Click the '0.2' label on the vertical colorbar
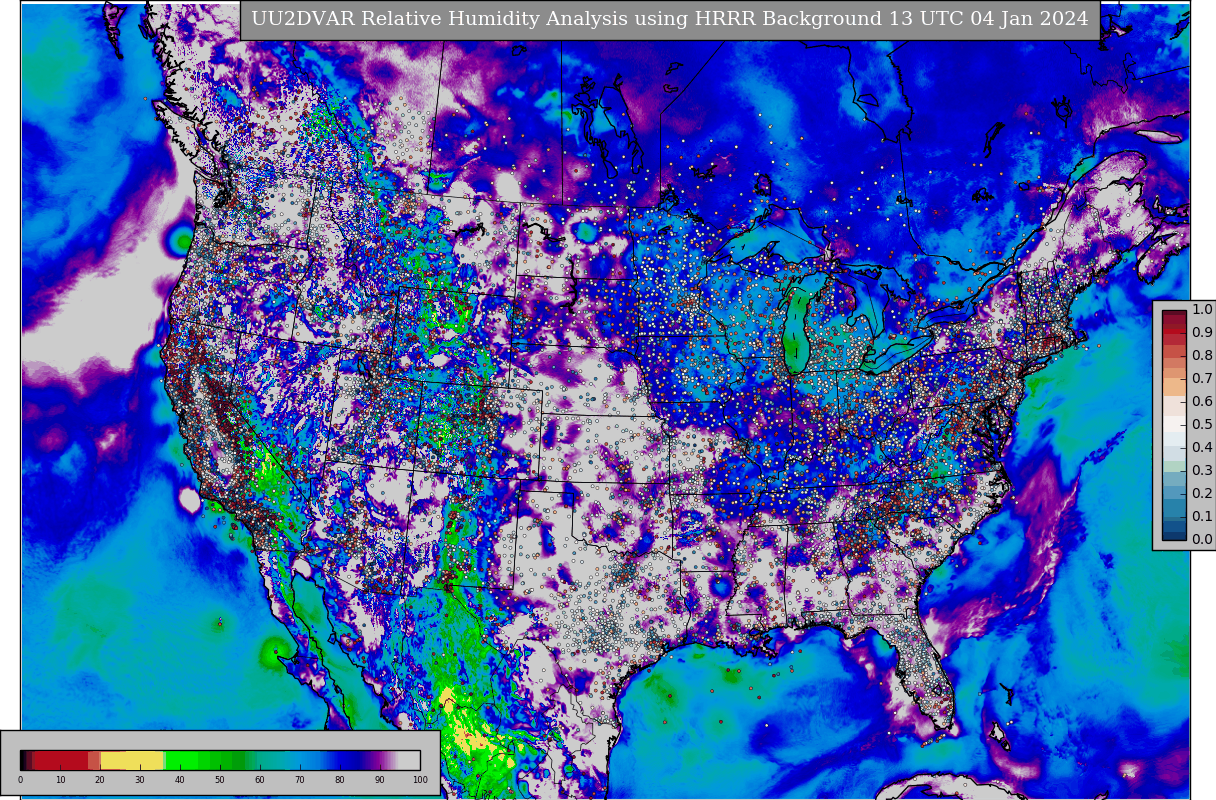Viewport: 1216px width, 800px height. point(1202,493)
